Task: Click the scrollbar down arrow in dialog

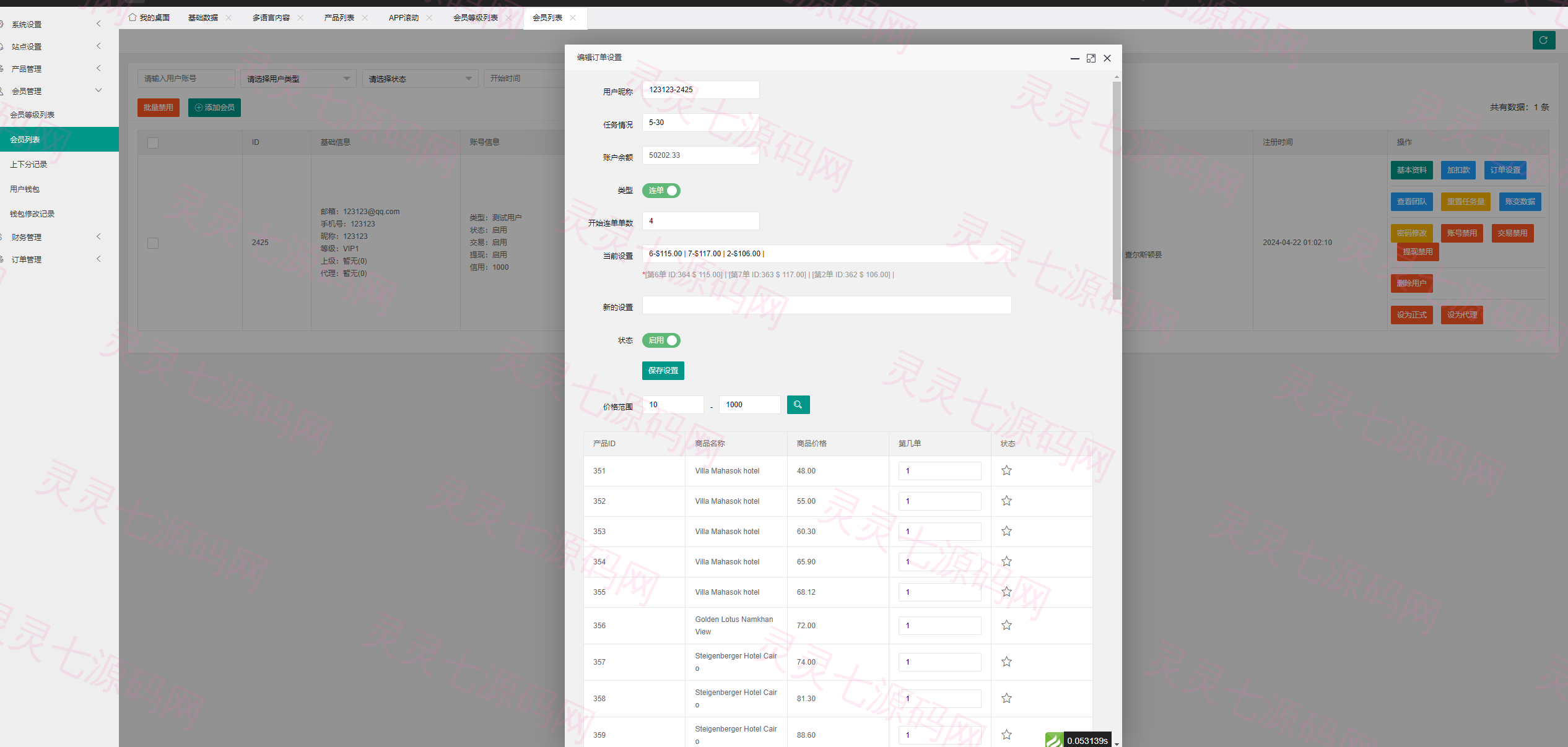Action: coord(1117,743)
